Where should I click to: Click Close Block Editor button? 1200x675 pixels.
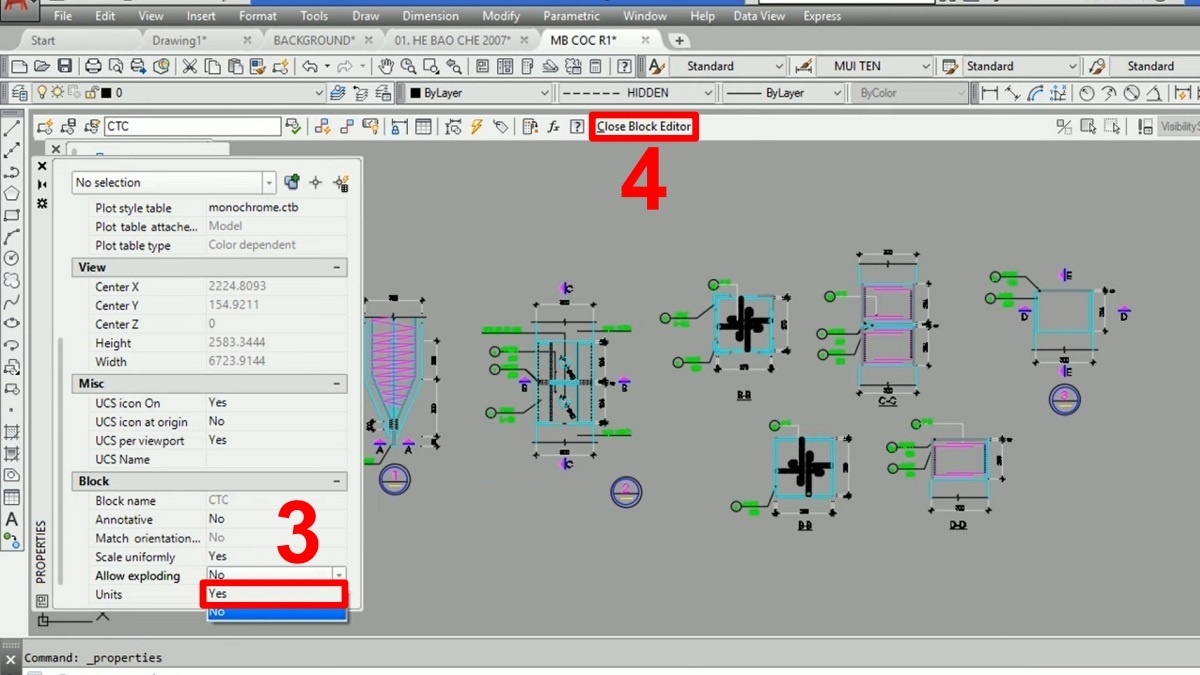643,127
